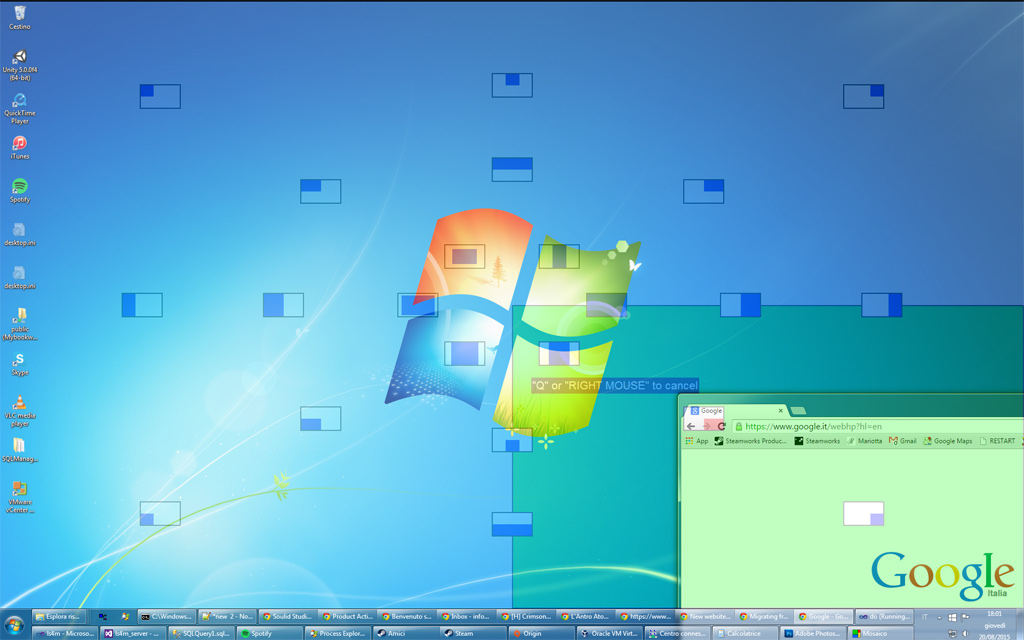Viewport: 1024px width, 640px height.
Task: Open the Google Maps bookmark
Action: pos(950,440)
